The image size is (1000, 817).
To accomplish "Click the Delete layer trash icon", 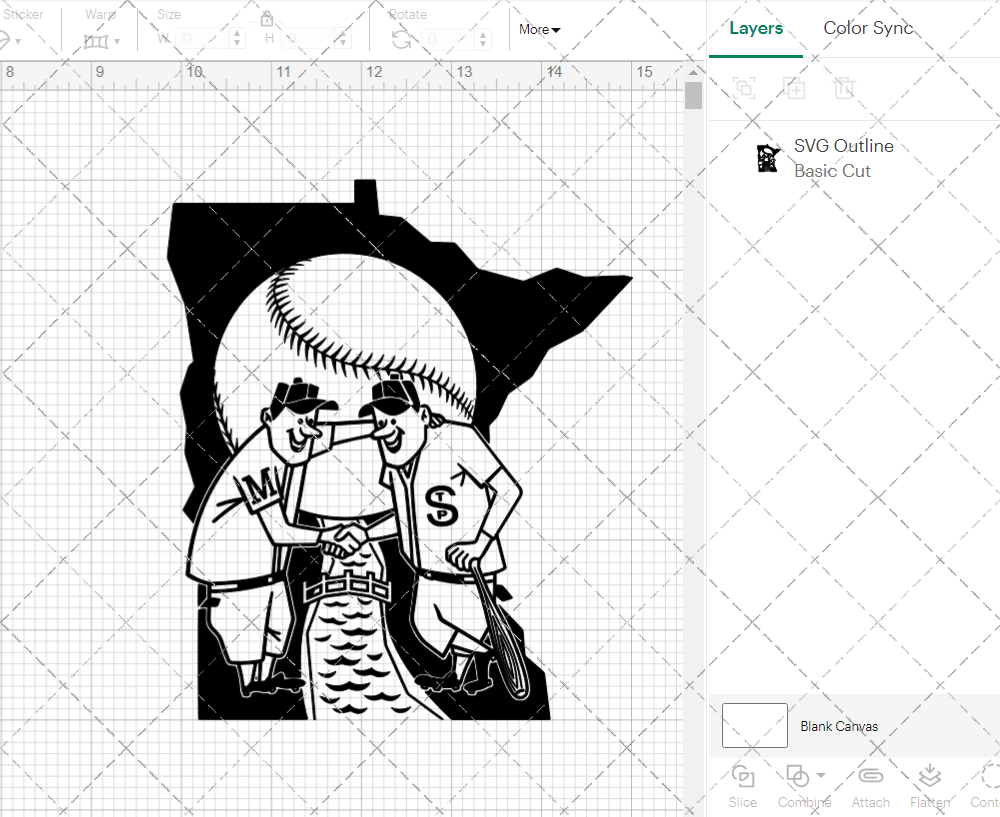I will click(x=844, y=87).
